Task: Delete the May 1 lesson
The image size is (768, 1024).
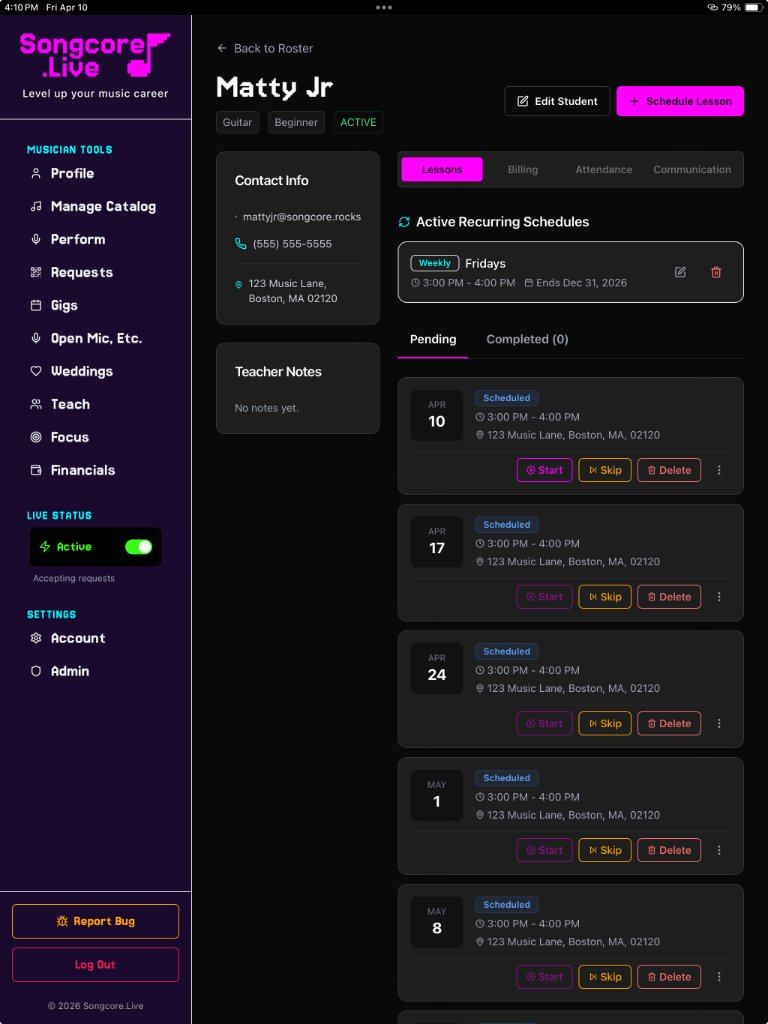Action: point(669,850)
